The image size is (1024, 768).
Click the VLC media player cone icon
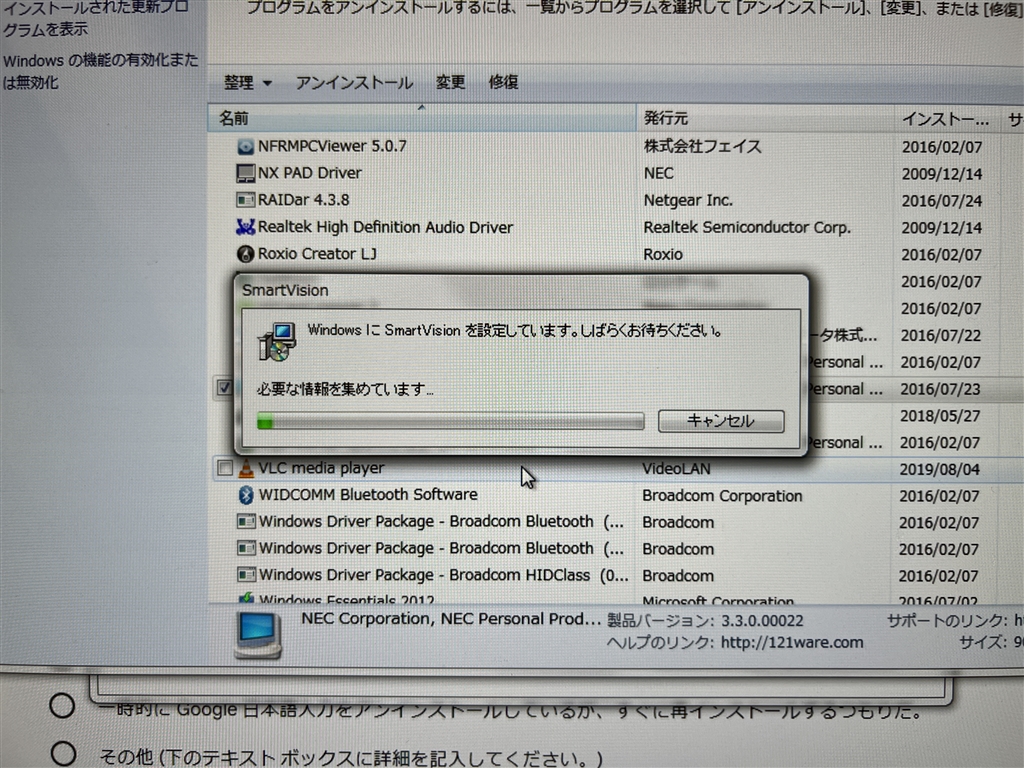pos(246,468)
